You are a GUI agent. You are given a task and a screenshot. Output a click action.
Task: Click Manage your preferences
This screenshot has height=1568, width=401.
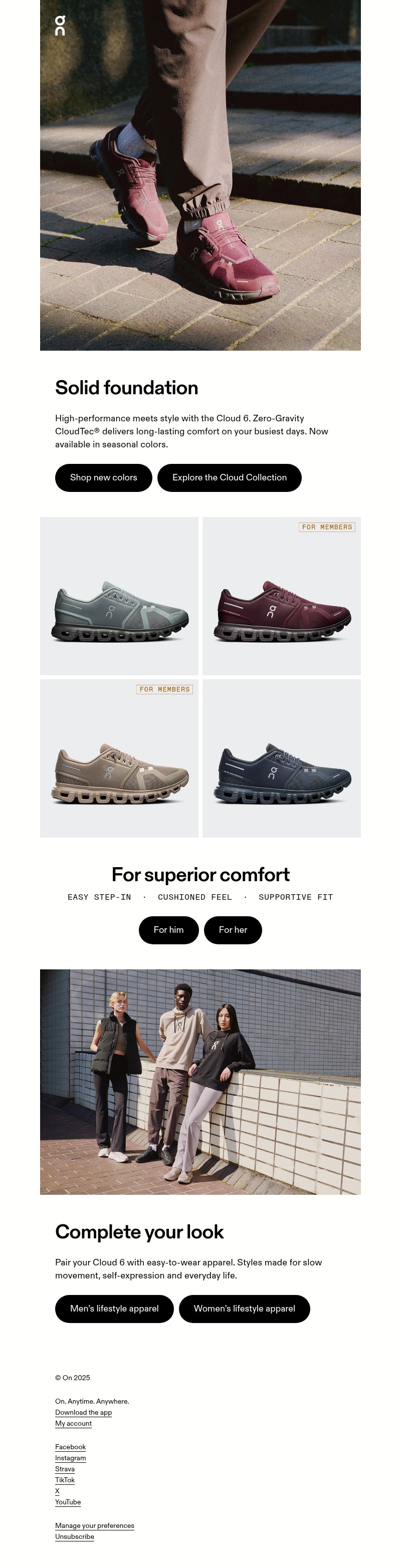(94, 1525)
